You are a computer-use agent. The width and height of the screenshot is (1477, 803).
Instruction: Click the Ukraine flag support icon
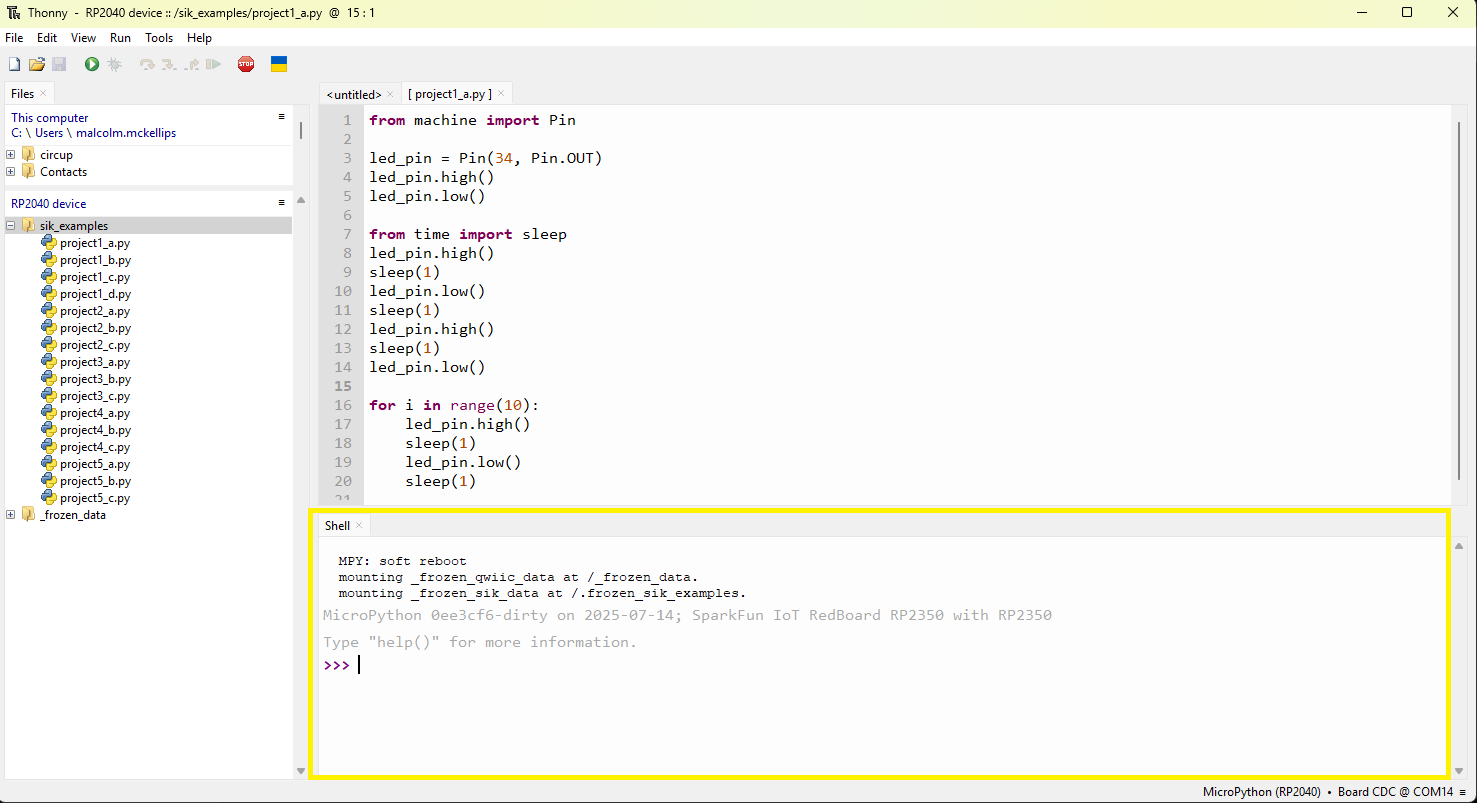coord(279,64)
